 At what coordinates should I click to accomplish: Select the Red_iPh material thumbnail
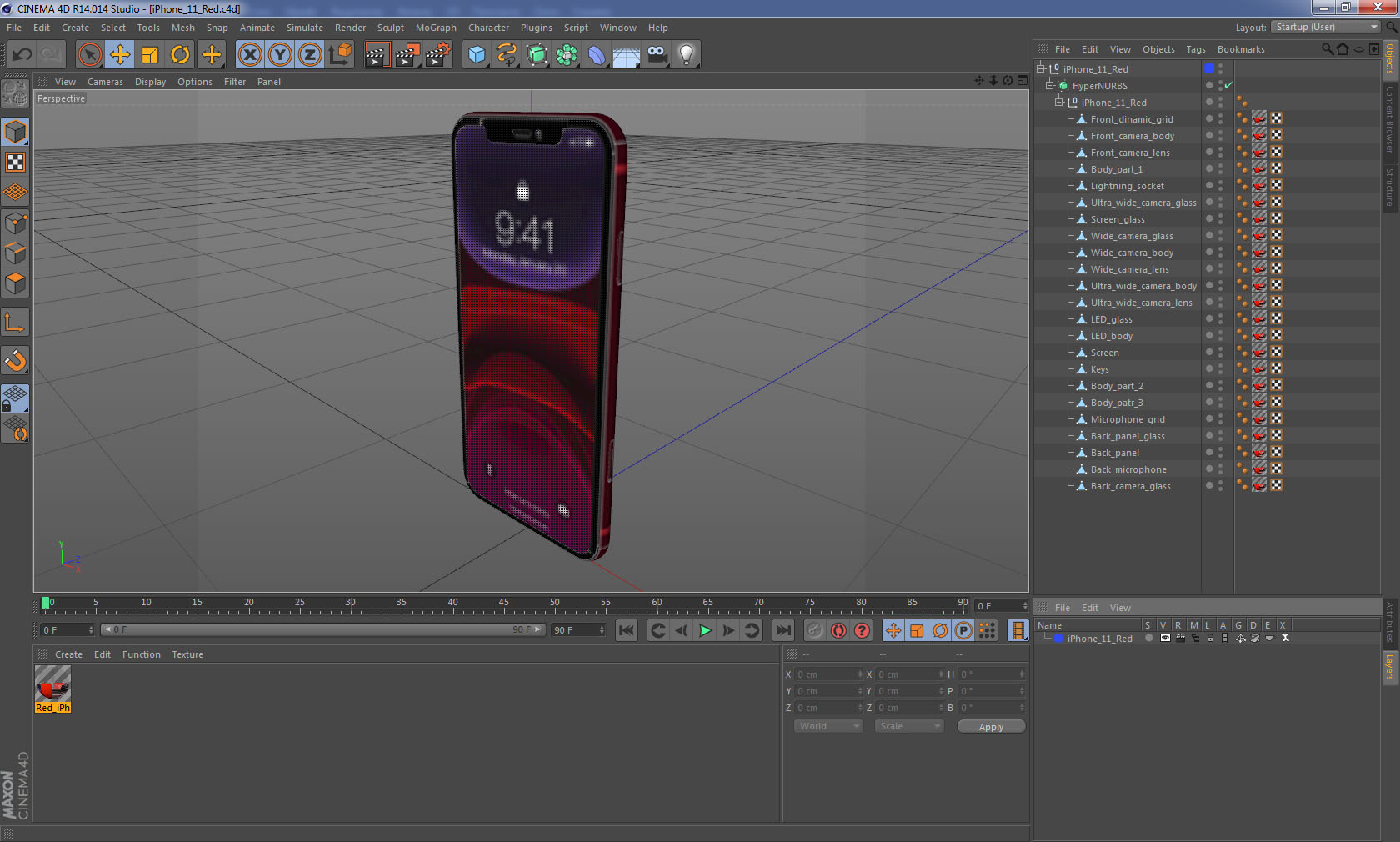(x=52, y=684)
